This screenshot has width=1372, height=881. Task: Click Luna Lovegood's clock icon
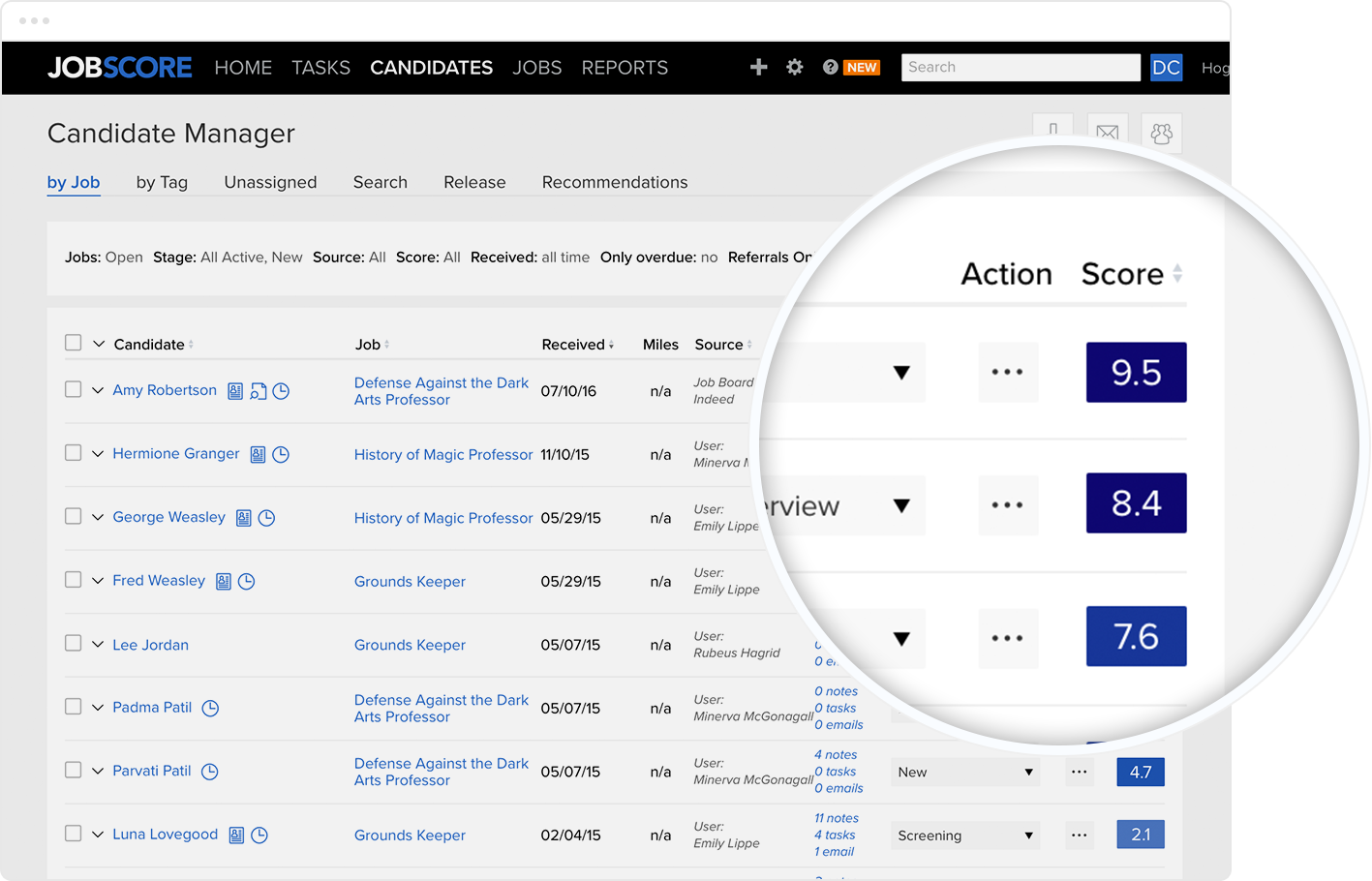coord(259,835)
